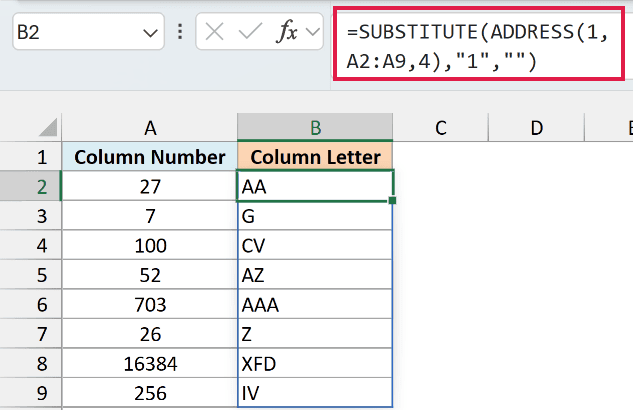Image resolution: width=633 pixels, height=410 pixels.
Task: Select row 3 header
Action: coord(31,216)
